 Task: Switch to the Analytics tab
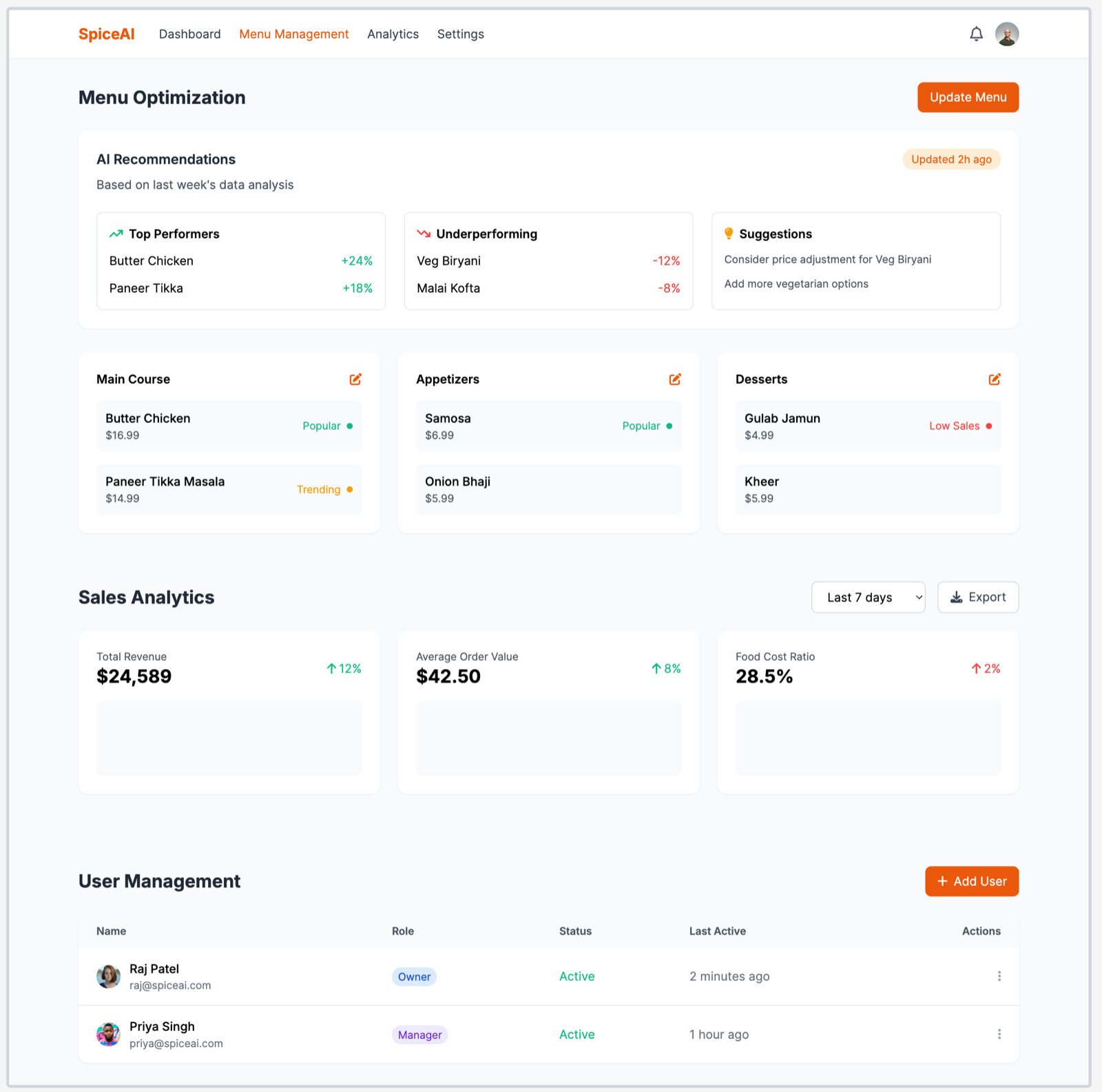[393, 34]
